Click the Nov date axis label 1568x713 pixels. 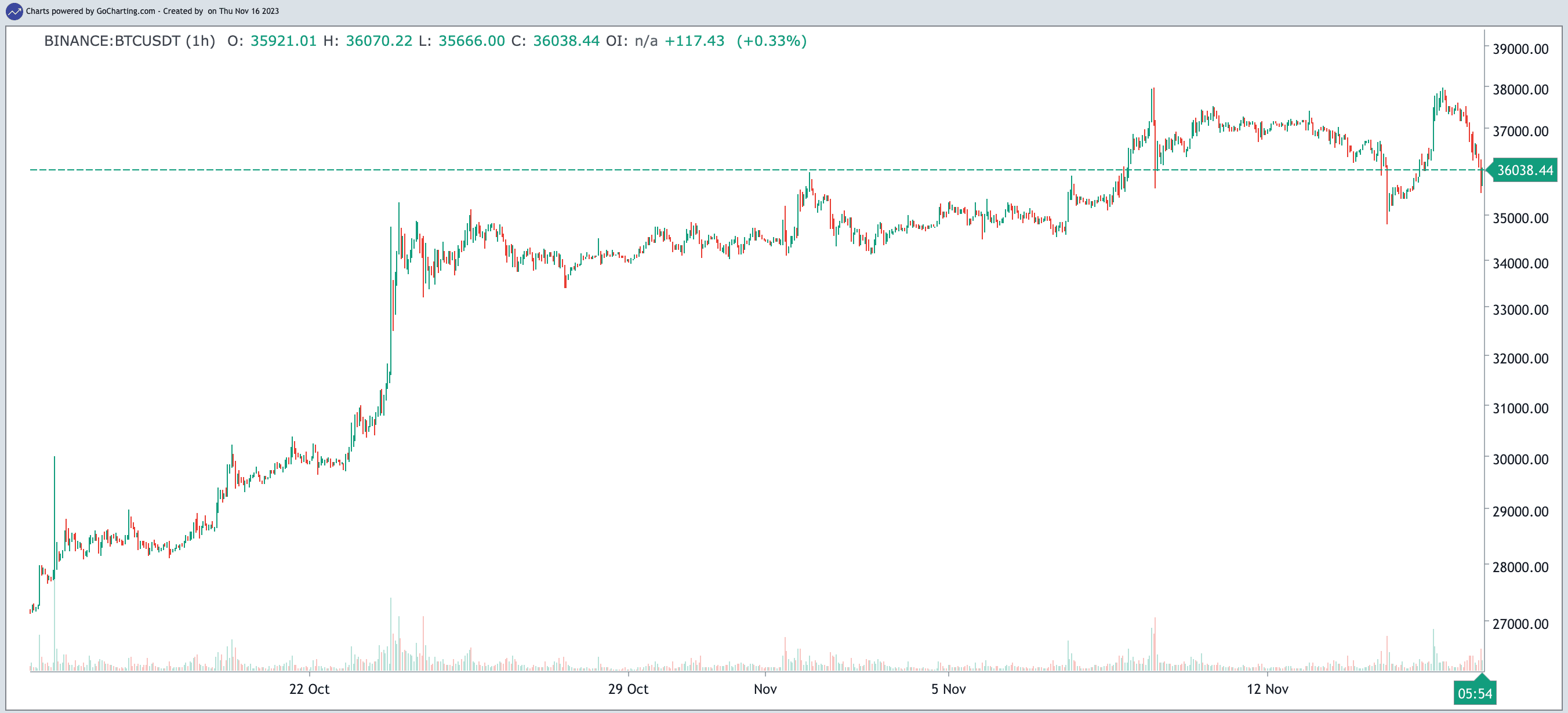point(765,689)
